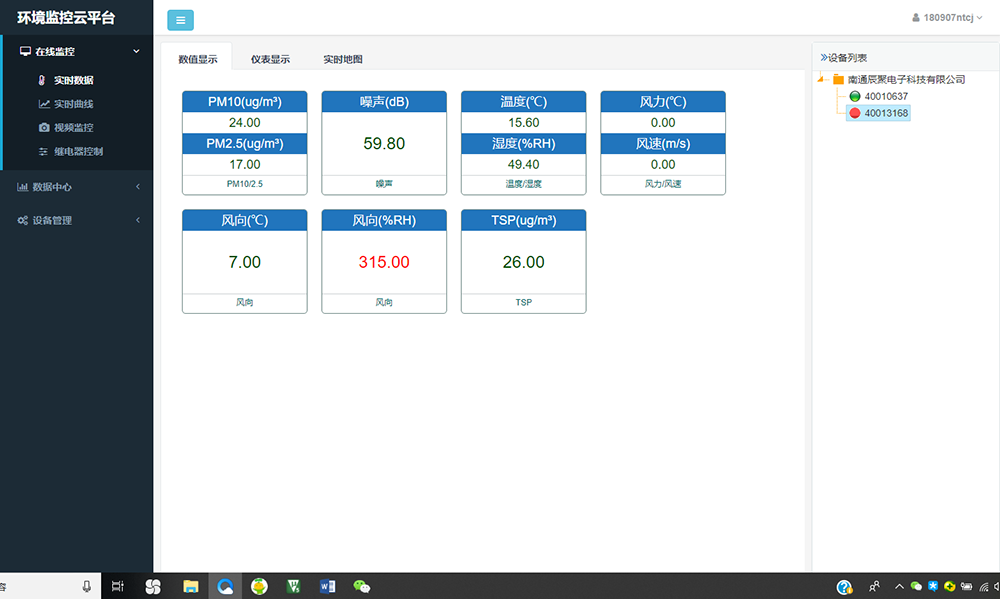Click the temperature value 15.60
This screenshot has height=599, width=1000.
click(x=524, y=122)
